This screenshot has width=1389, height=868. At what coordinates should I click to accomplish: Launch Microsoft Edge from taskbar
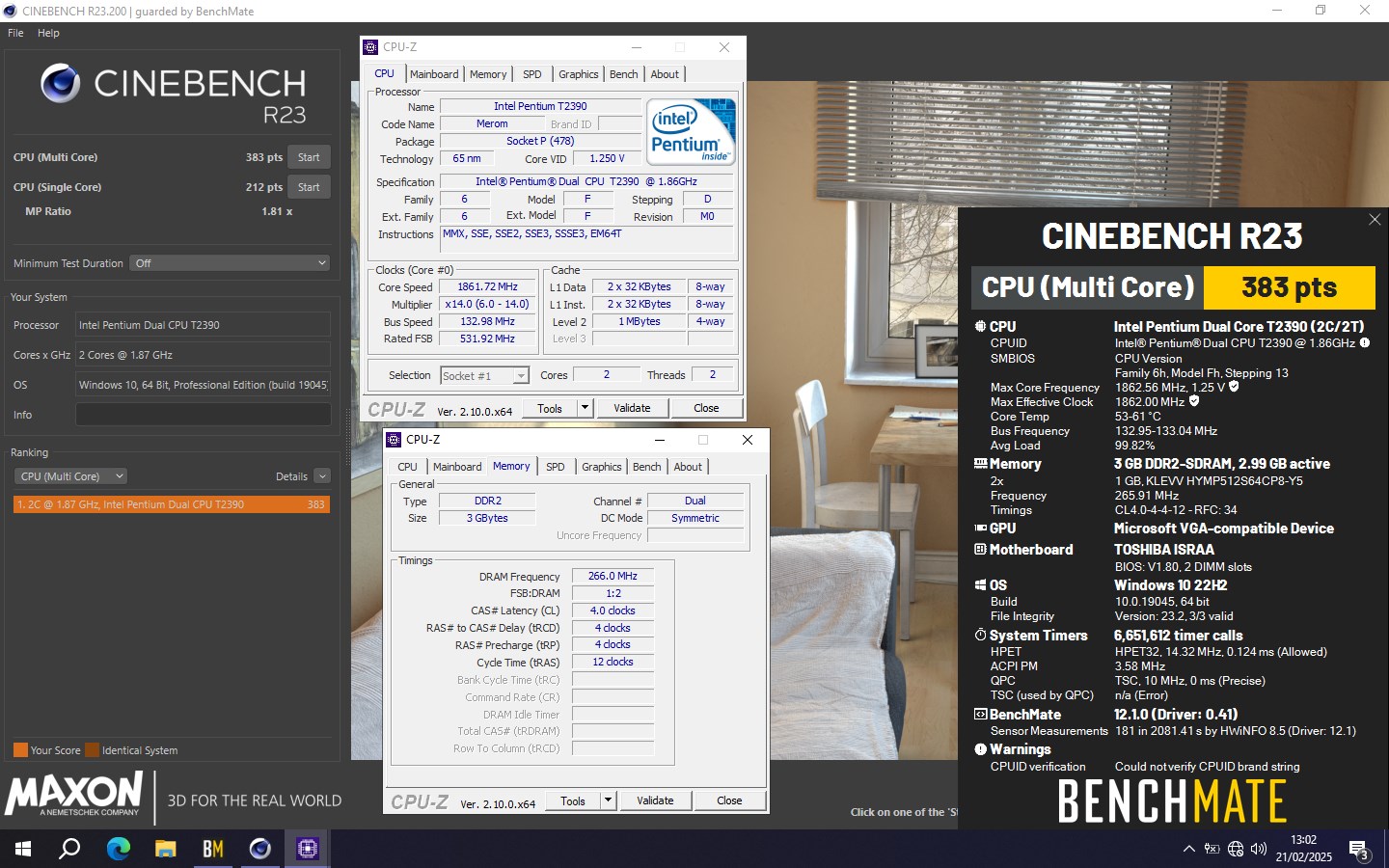[x=118, y=849]
